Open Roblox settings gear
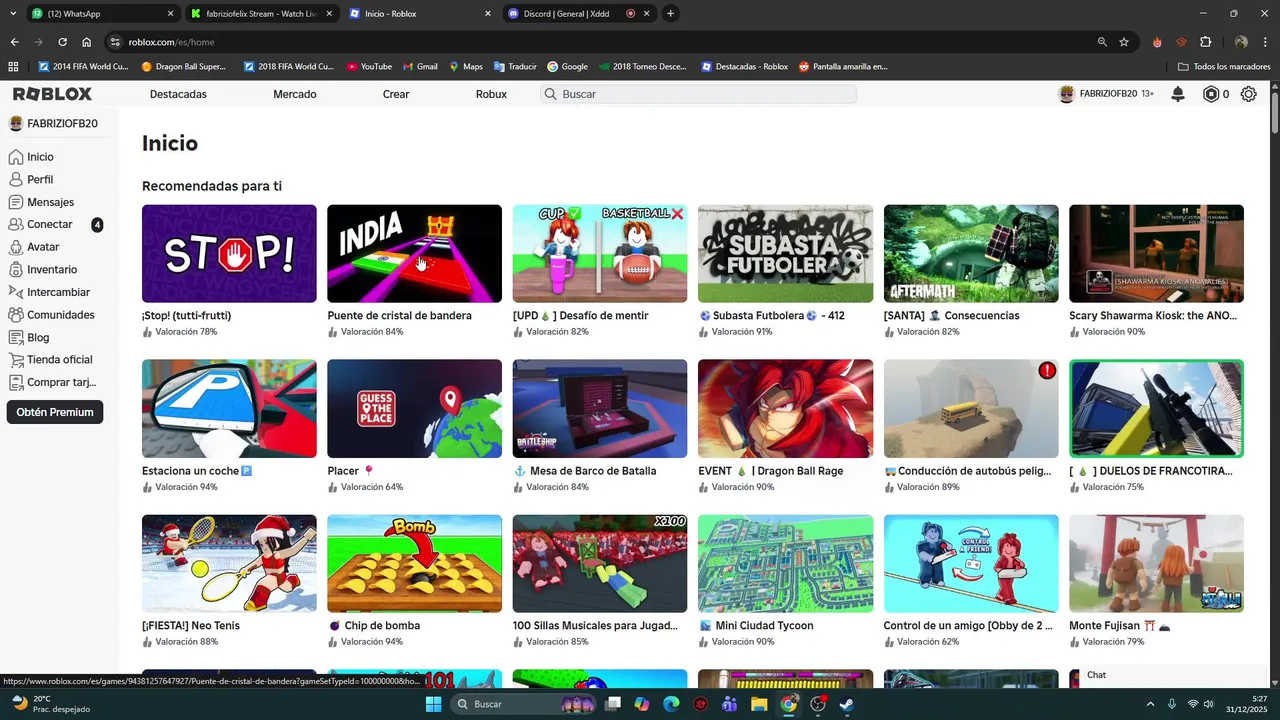1280x720 pixels. pos(1249,94)
